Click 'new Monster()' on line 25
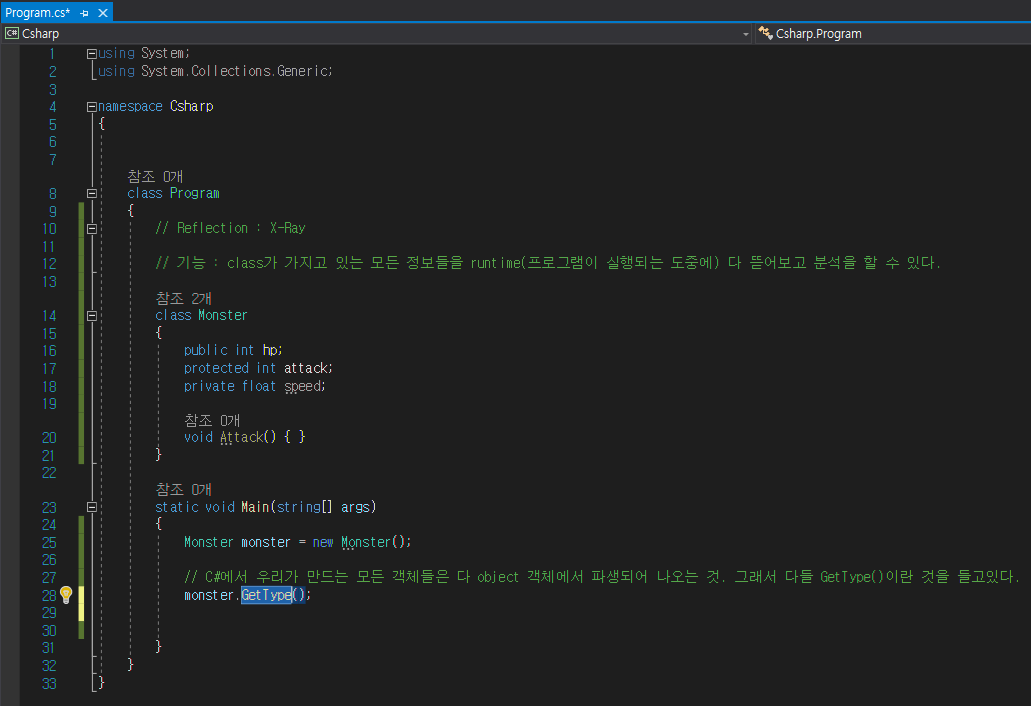 pos(361,542)
